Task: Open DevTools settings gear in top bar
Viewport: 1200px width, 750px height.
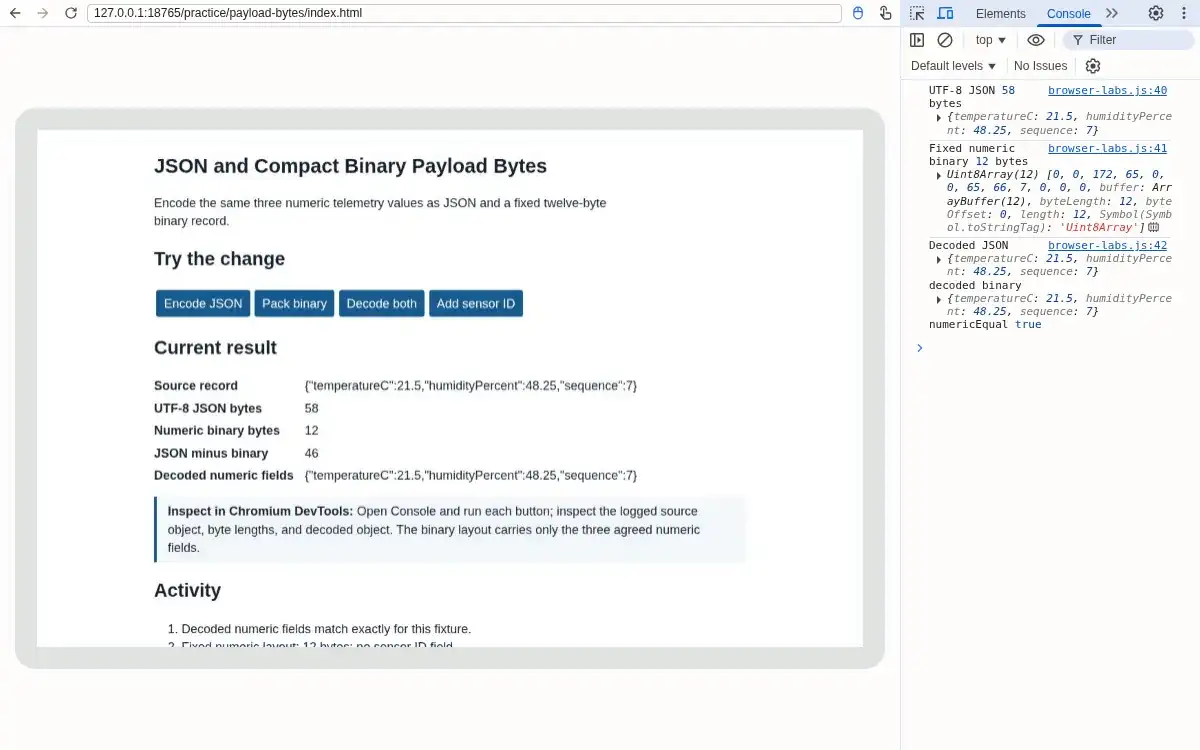Action: pos(1156,13)
